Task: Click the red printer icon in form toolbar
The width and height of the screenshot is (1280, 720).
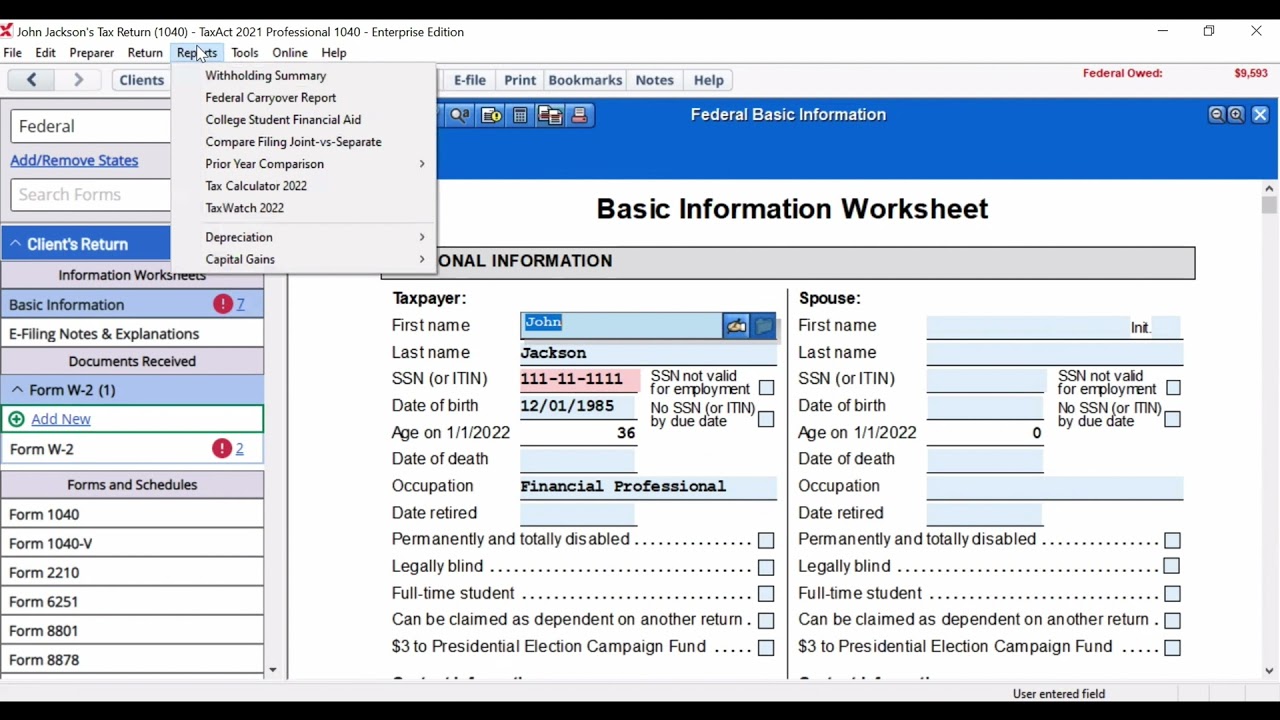Action: pyautogui.click(x=579, y=116)
